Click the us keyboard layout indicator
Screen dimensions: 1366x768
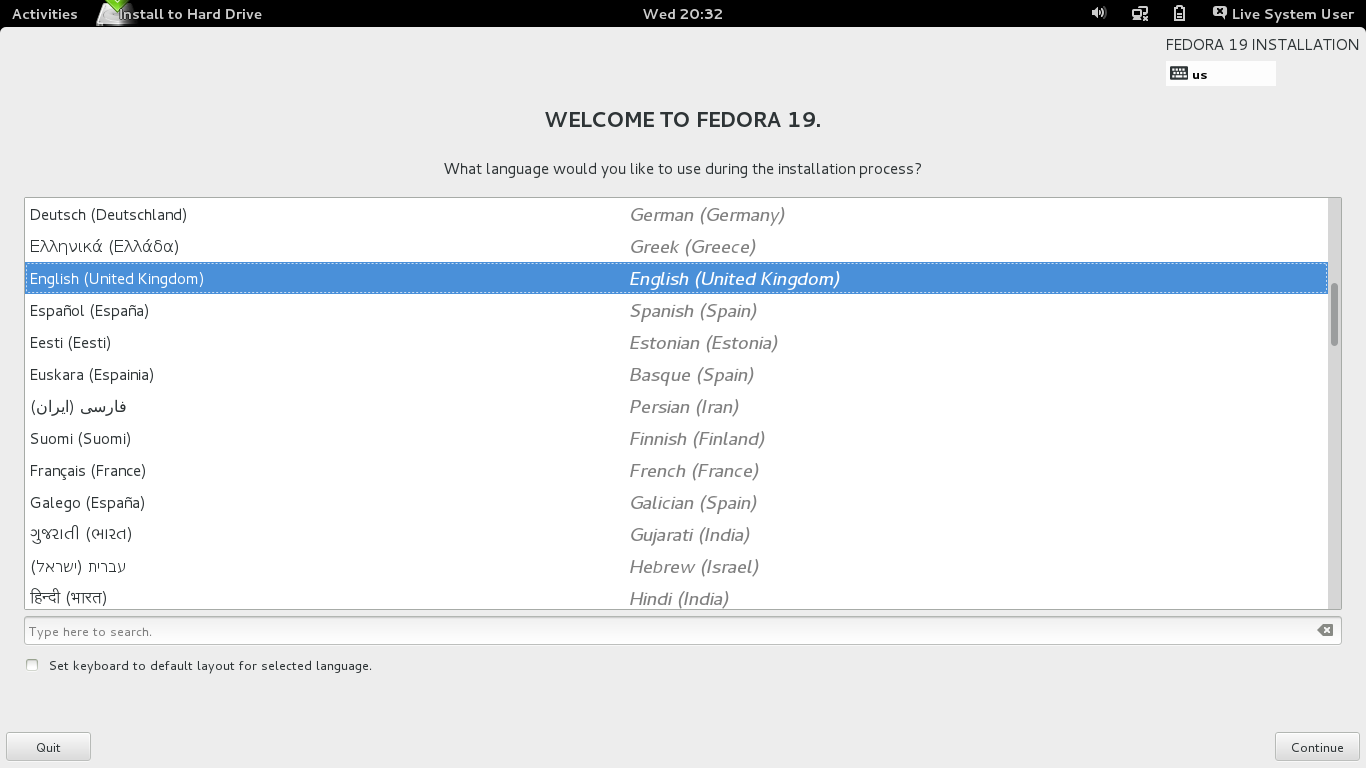[x=1220, y=74]
